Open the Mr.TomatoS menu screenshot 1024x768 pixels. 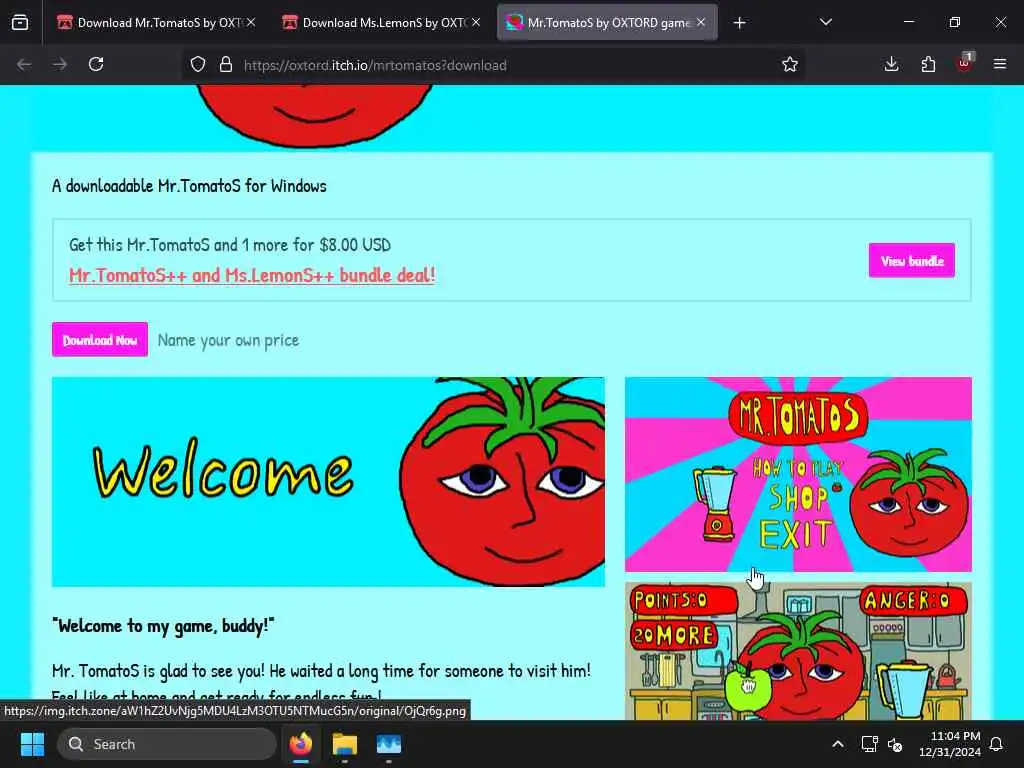(x=798, y=474)
